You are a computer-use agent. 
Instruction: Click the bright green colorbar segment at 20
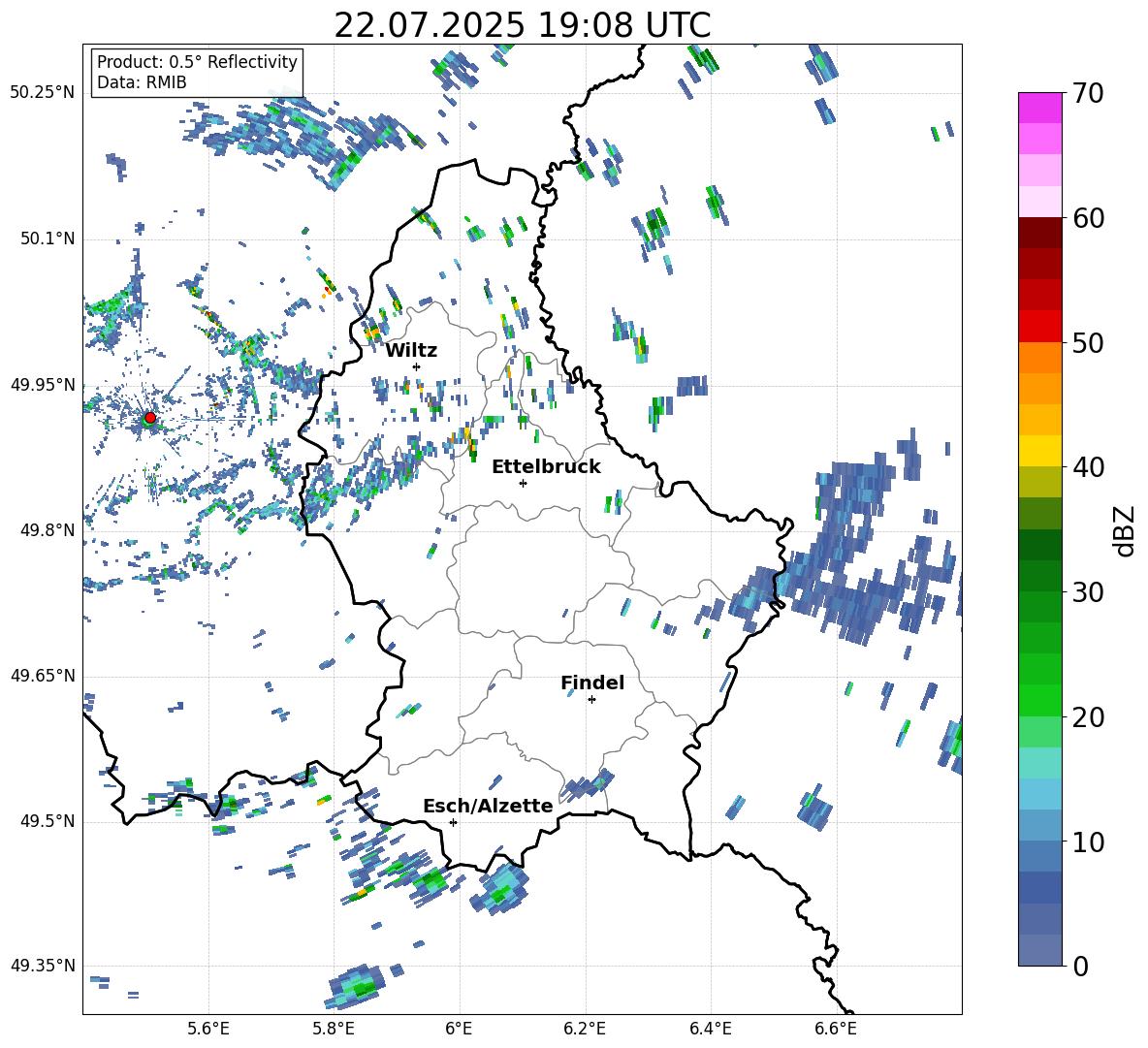1039,700
